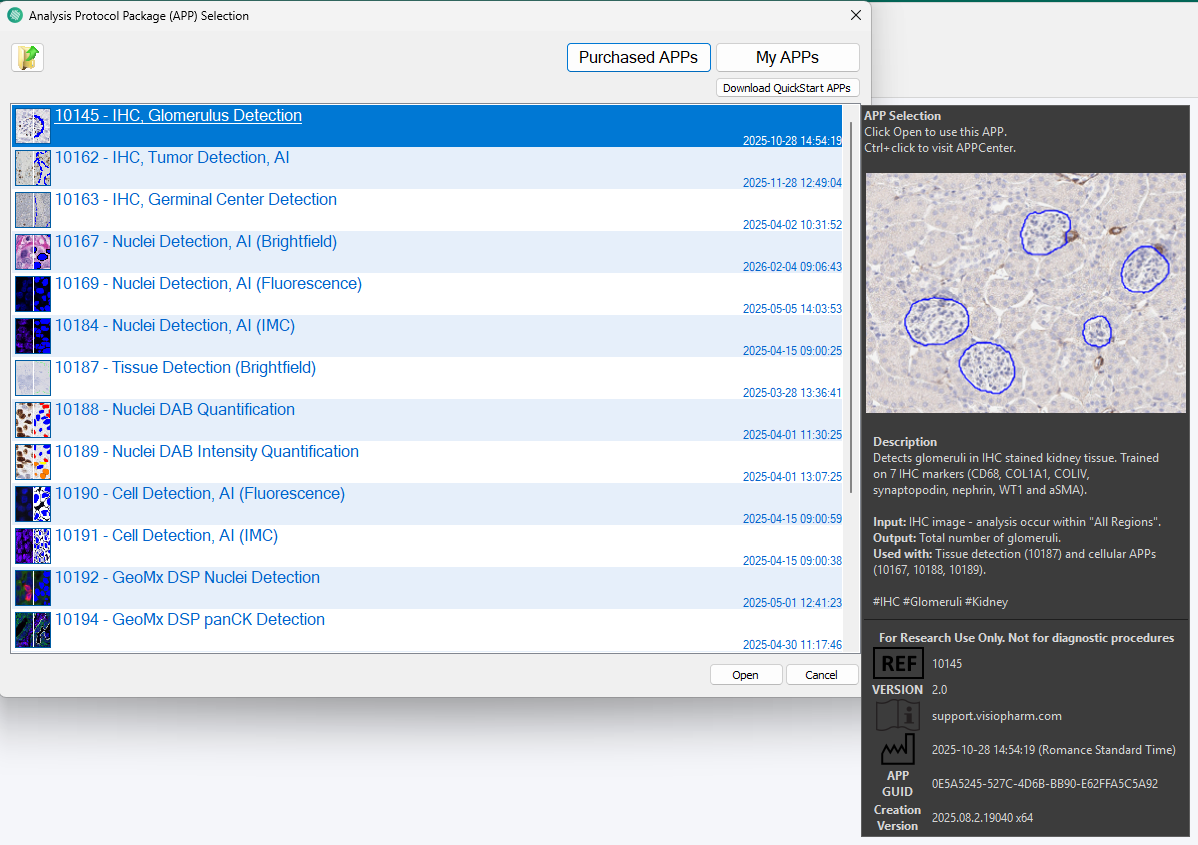Click the folder import icon with green arrow
Screen dimensions: 1198x845
[x=28, y=57]
